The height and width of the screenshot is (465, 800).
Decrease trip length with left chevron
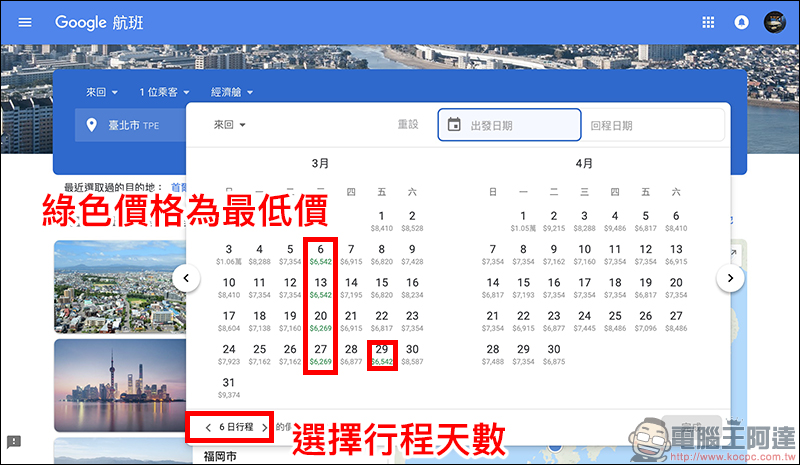208,427
